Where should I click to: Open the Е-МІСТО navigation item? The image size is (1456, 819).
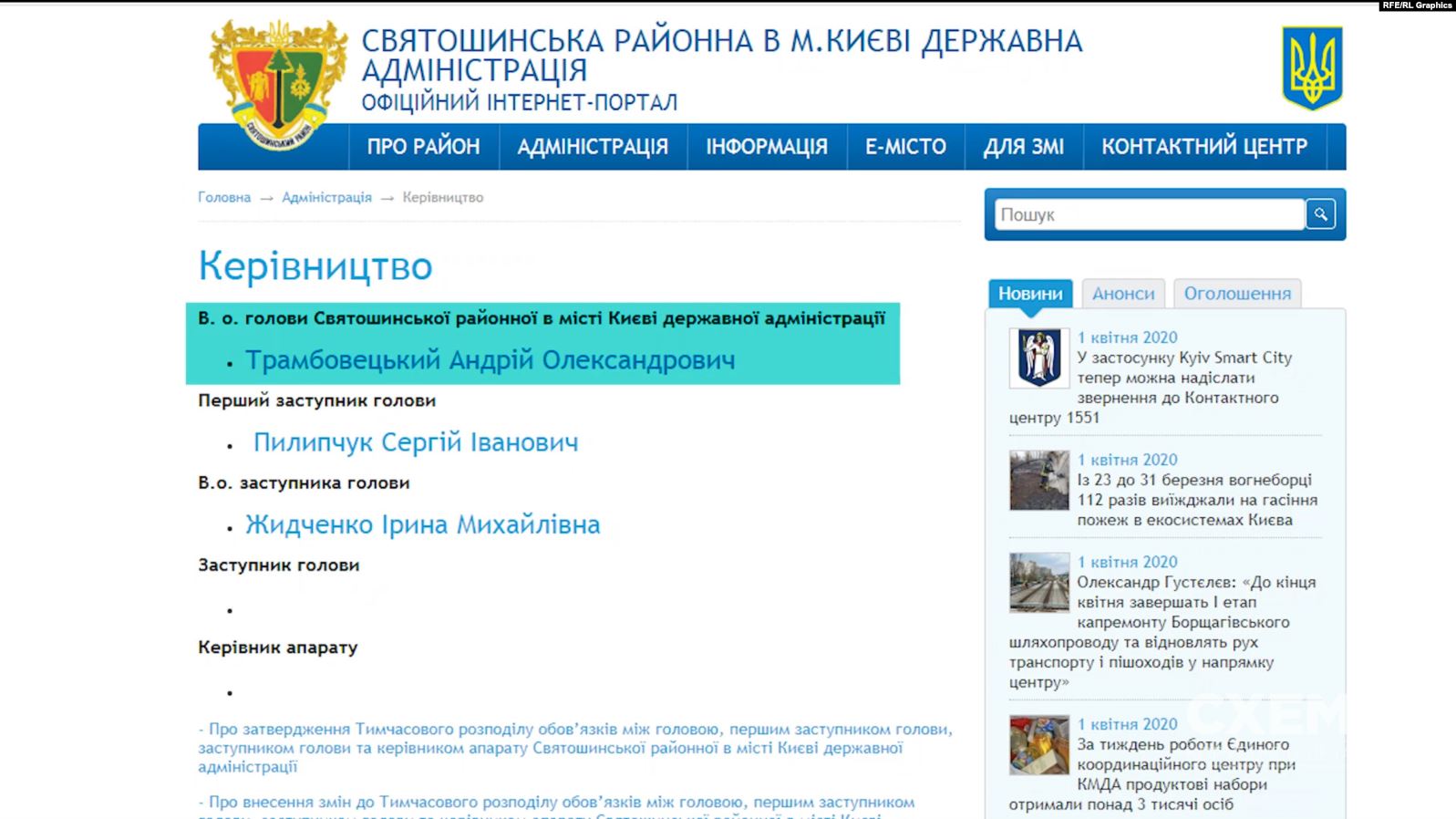[905, 147]
